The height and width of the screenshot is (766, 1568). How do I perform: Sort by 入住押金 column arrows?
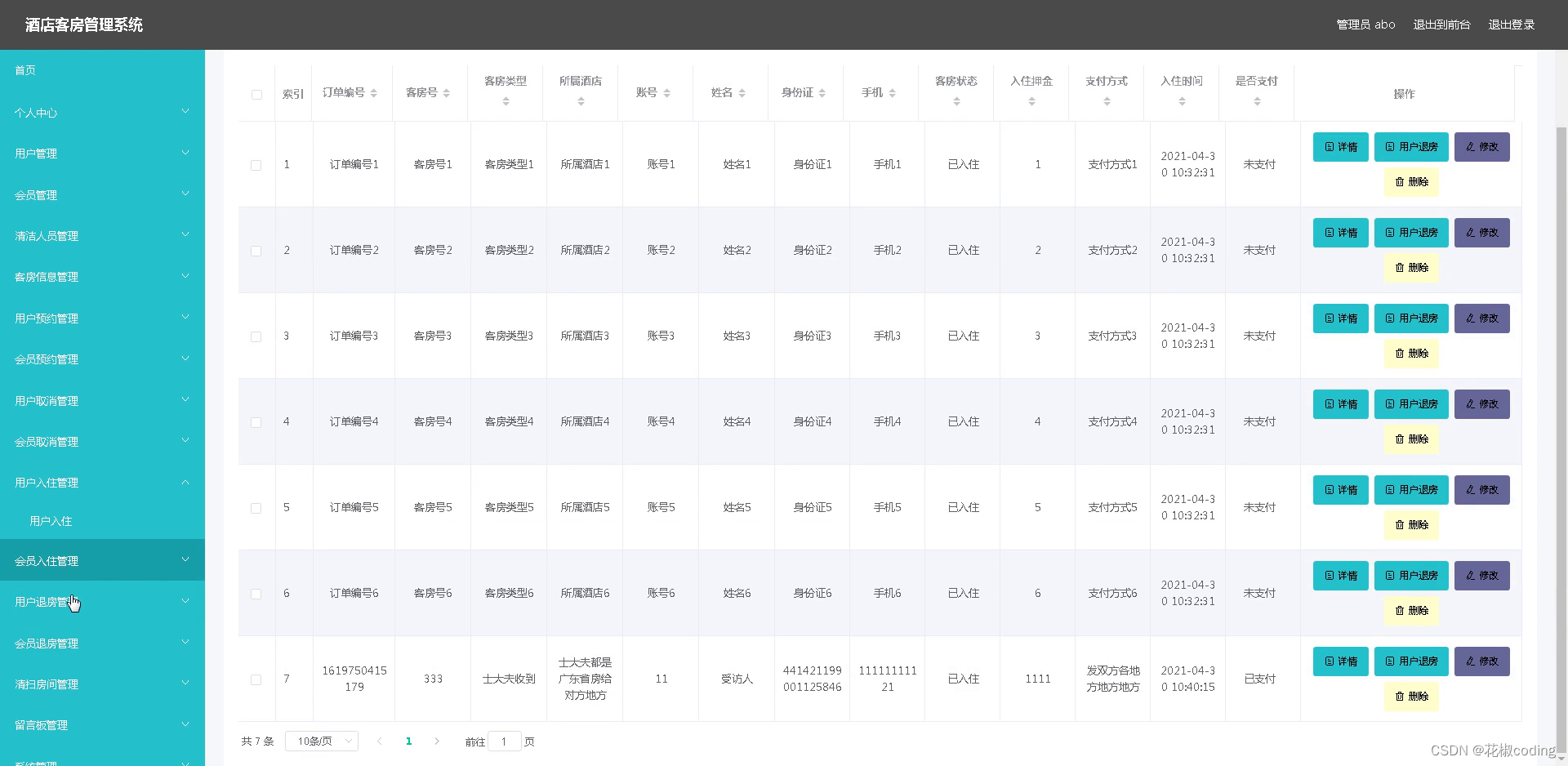click(1031, 101)
